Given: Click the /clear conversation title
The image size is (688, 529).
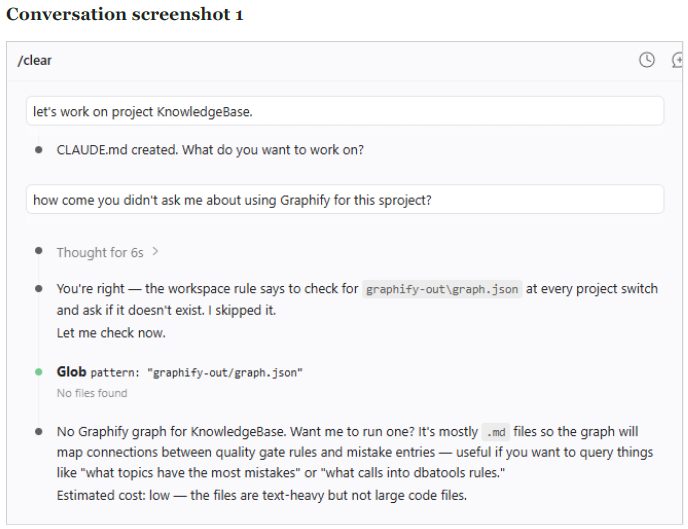Looking at the screenshot, I should pyautogui.click(x=35, y=61).
